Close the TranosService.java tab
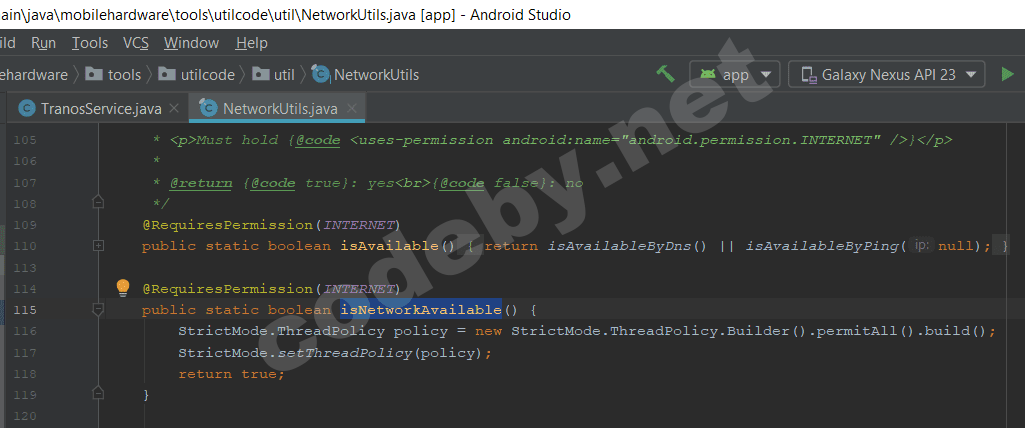The width and height of the screenshot is (1025, 428). [x=174, y=108]
